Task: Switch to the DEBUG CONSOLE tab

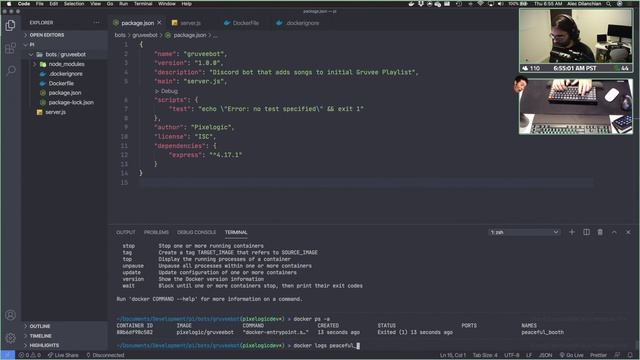Action: pos(196,232)
